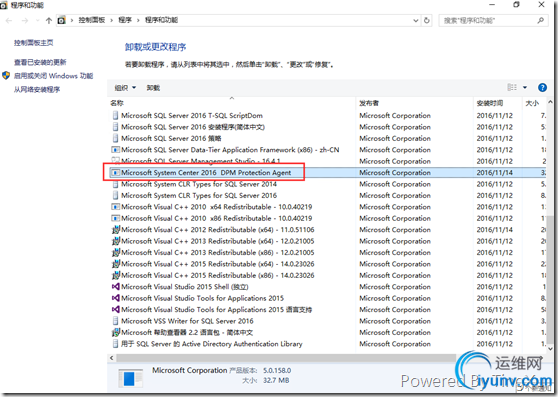Select icon of System Center 2016 DPM Protection Agent
This screenshot has height=397, width=558.
click(115, 173)
